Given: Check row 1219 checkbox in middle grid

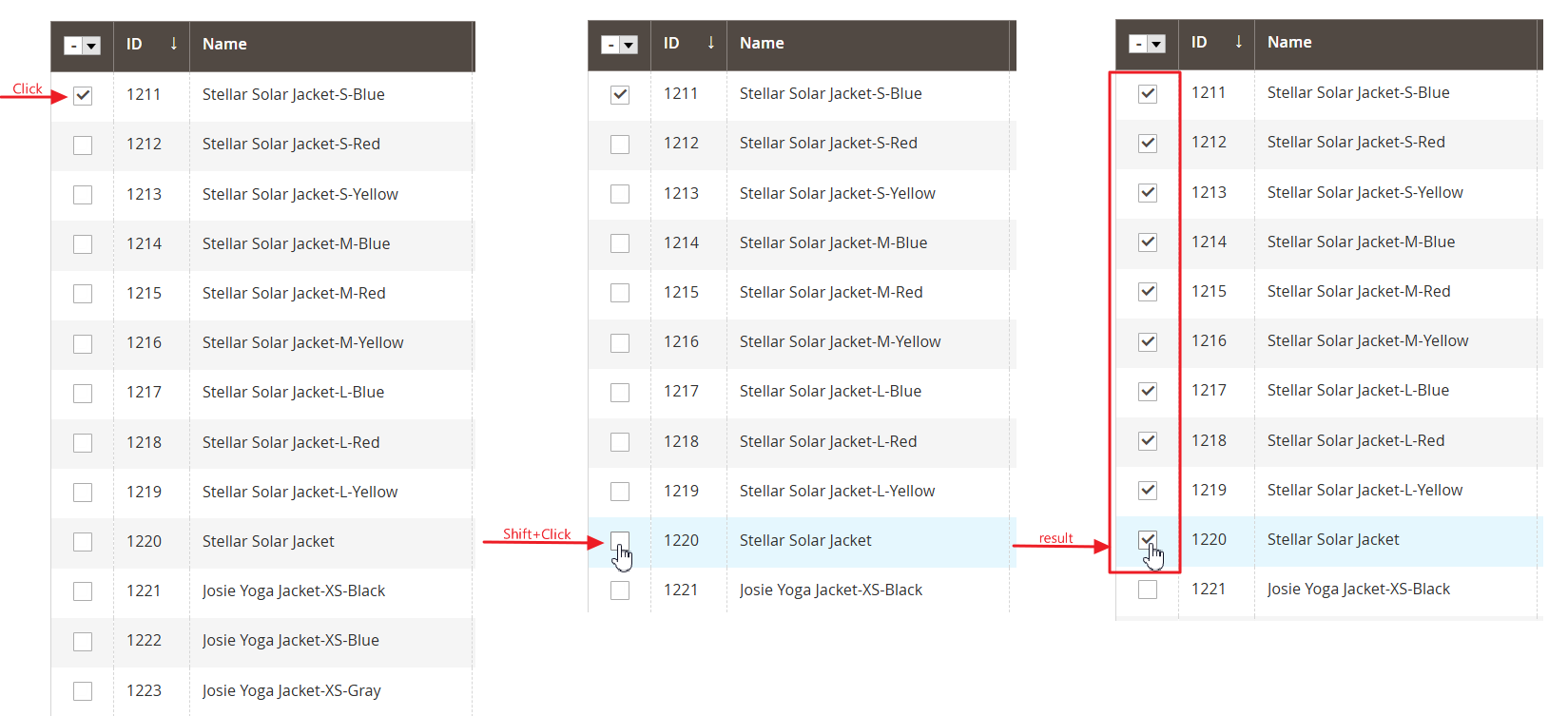Looking at the screenshot, I should click(x=620, y=491).
